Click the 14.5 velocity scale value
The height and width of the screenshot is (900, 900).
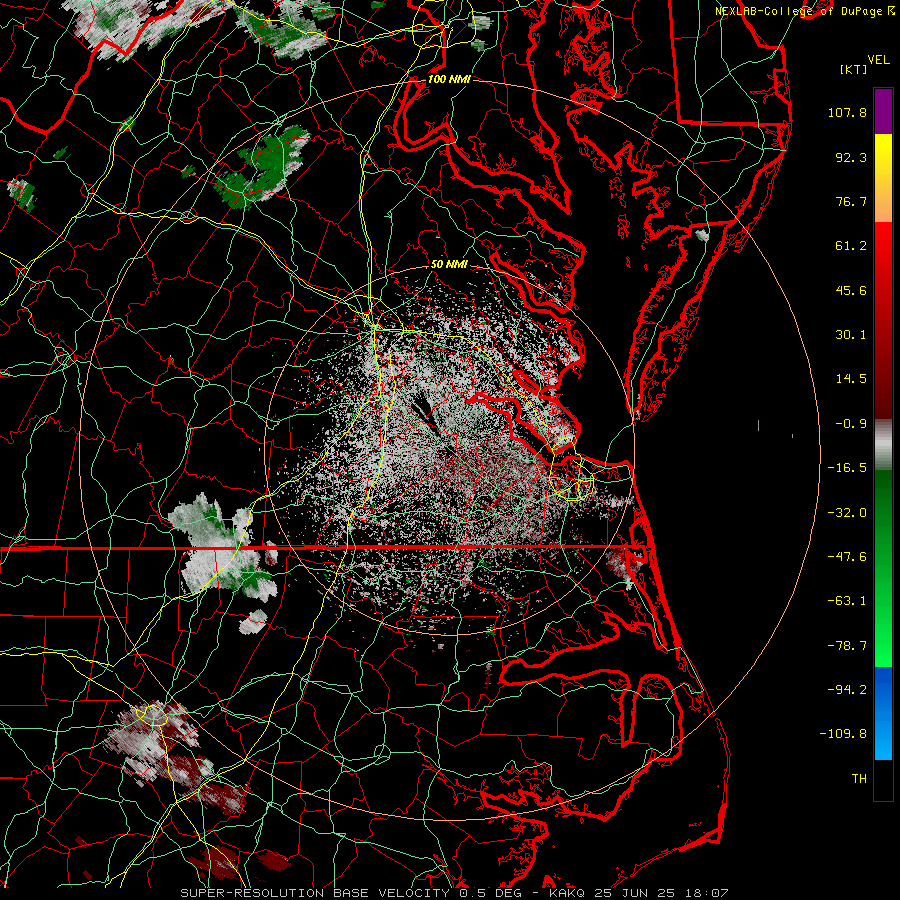(851, 379)
